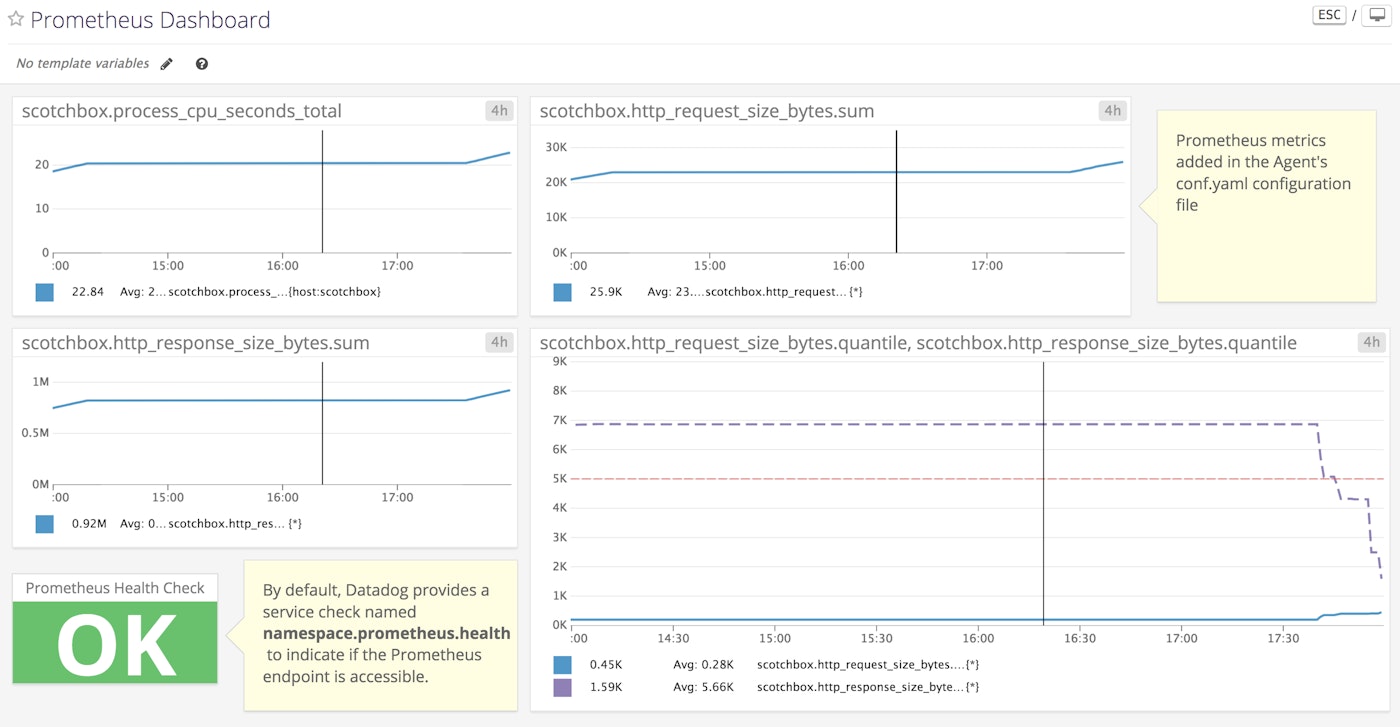
Task: Edit template variables with pencil icon
Action: (167, 63)
